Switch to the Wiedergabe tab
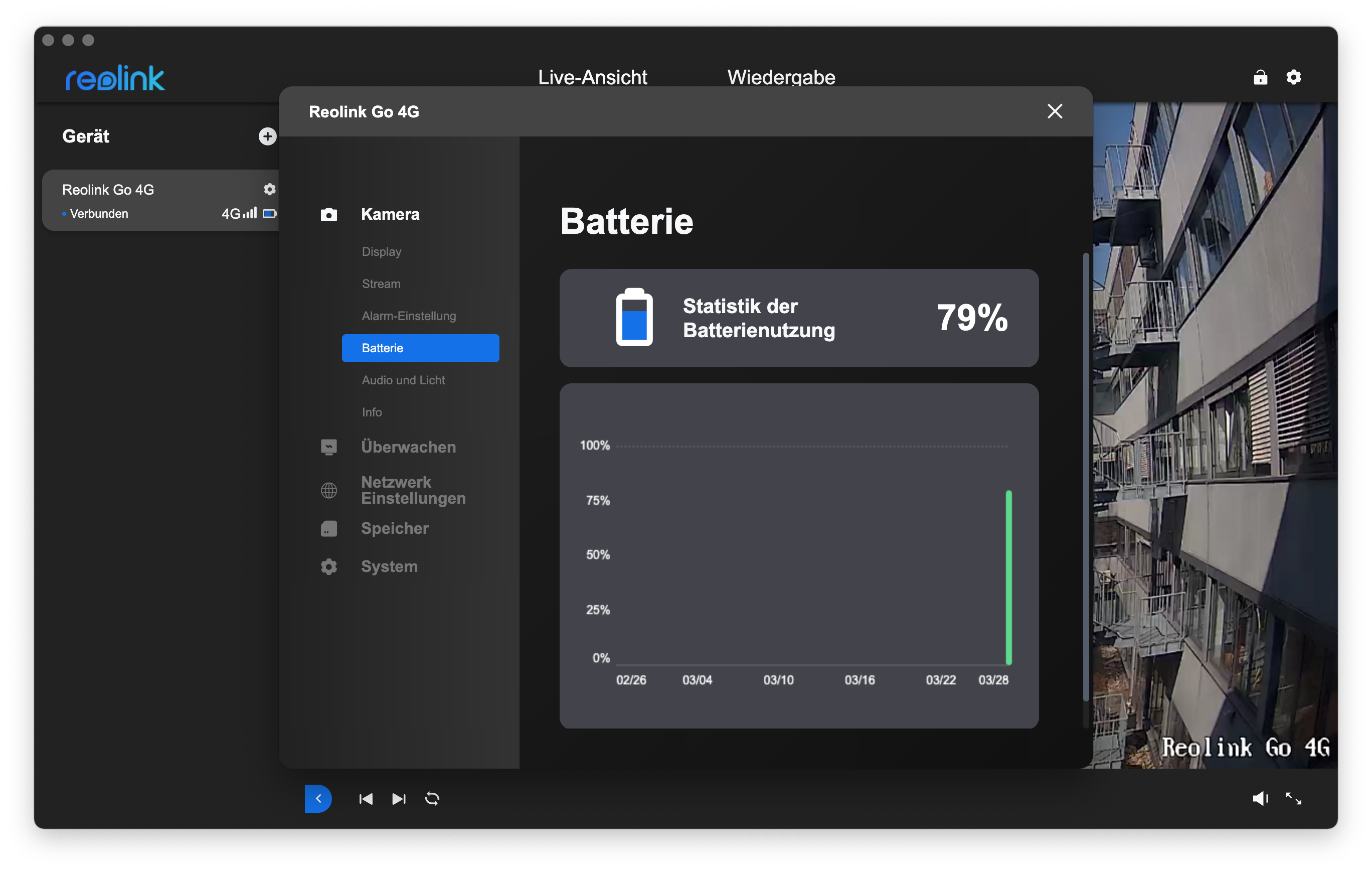Viewport: 1372px width, 871px height. (x=781, y=77)
